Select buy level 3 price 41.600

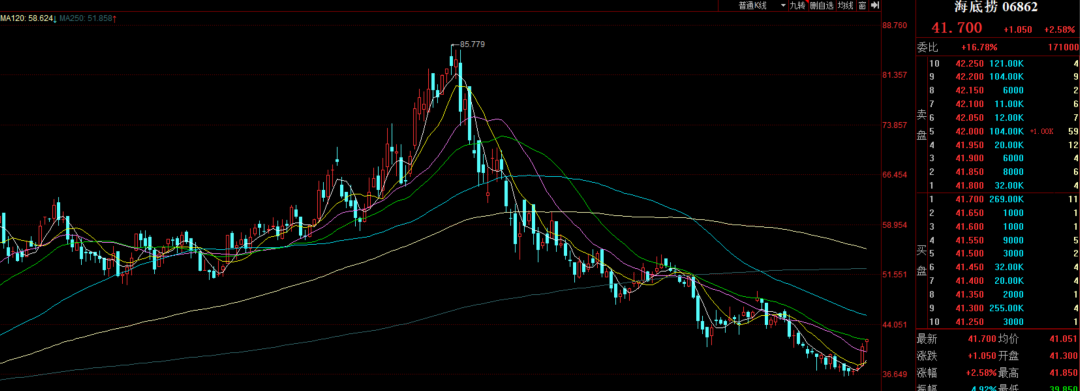pyautogui.click(x=969, y=226)
